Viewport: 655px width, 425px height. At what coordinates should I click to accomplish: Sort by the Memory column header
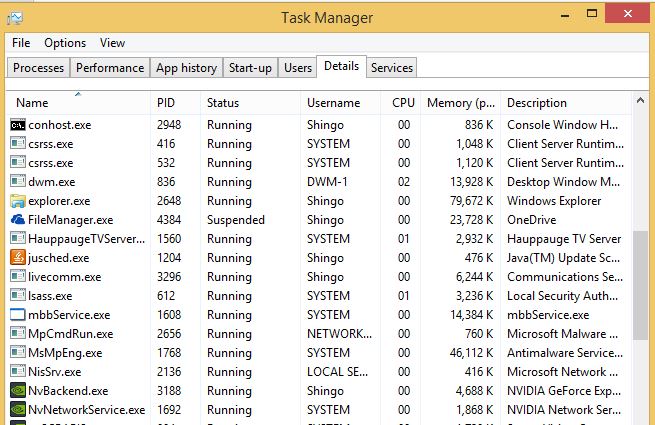click(x=460, y=103)
